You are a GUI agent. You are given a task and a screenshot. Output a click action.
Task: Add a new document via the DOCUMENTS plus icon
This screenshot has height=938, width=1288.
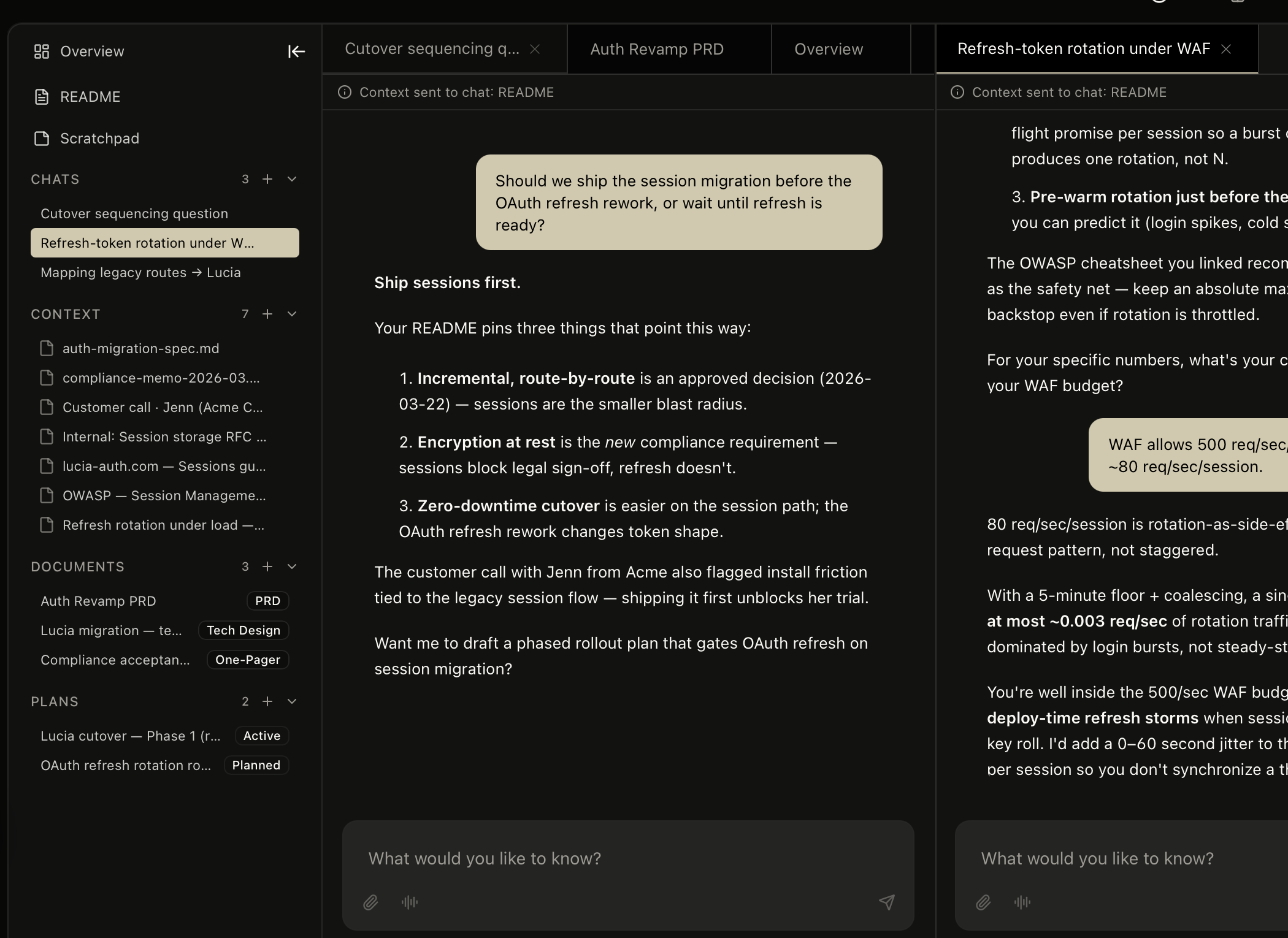coord(267,566)
